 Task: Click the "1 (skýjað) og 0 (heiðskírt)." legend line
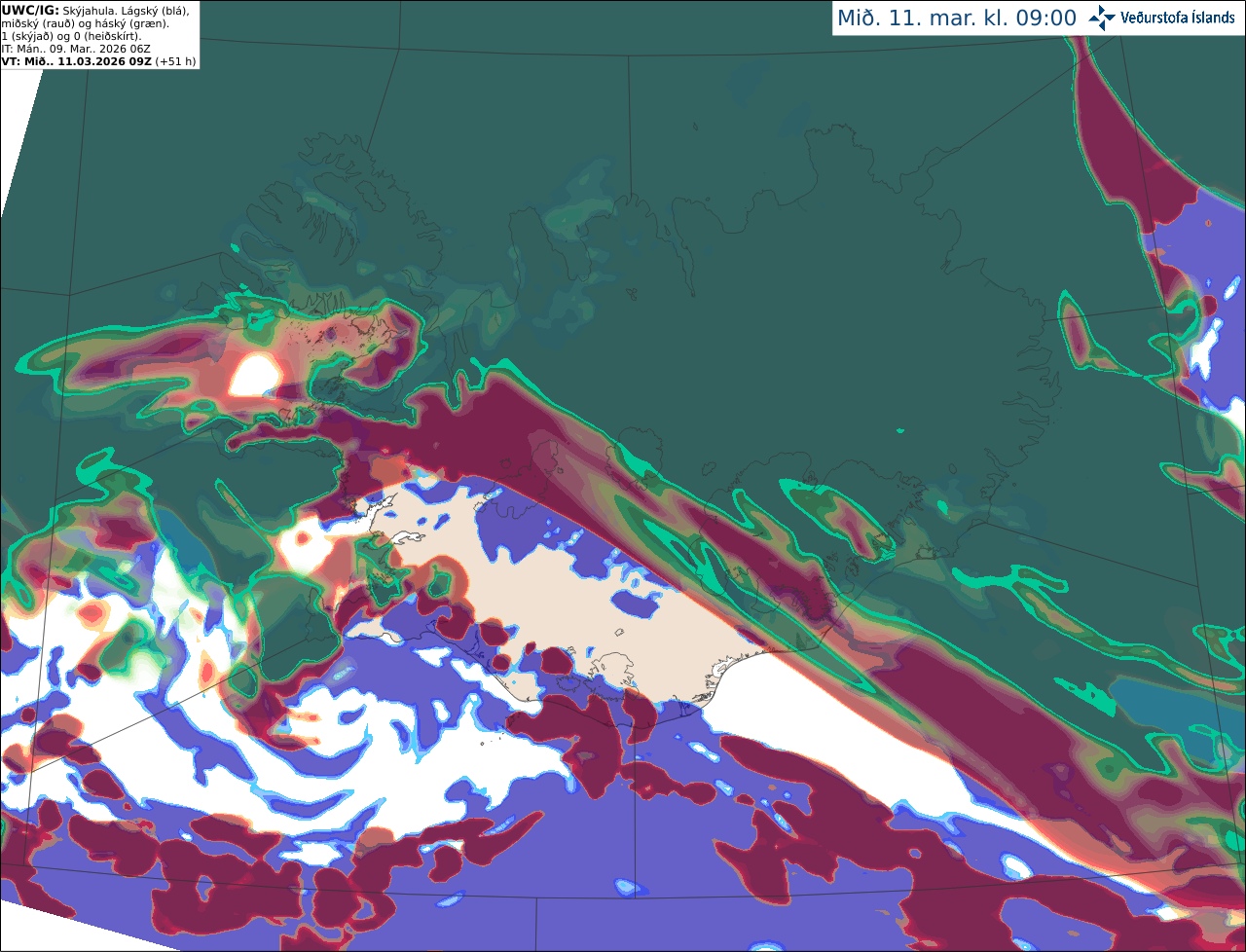[x=71, y=36]
